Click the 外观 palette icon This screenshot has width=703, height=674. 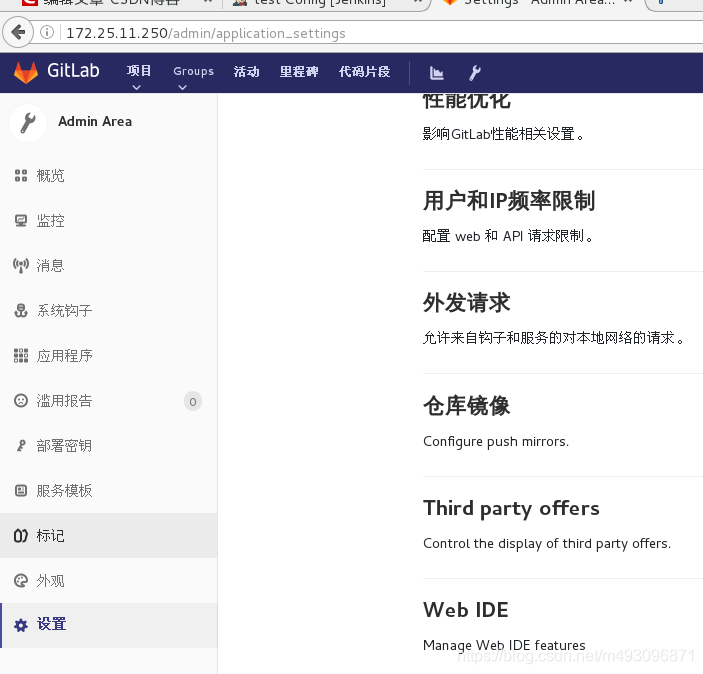21,581
